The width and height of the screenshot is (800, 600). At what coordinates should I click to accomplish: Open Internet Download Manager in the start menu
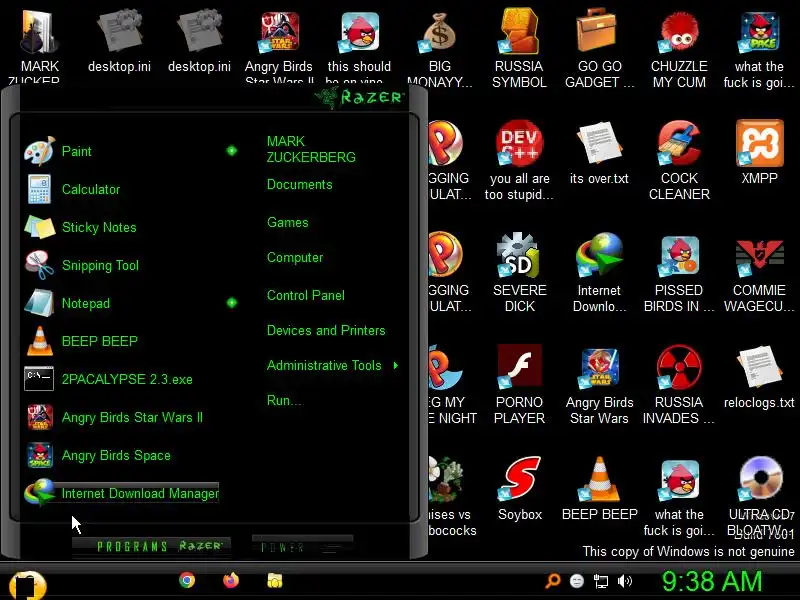(122, 493)
